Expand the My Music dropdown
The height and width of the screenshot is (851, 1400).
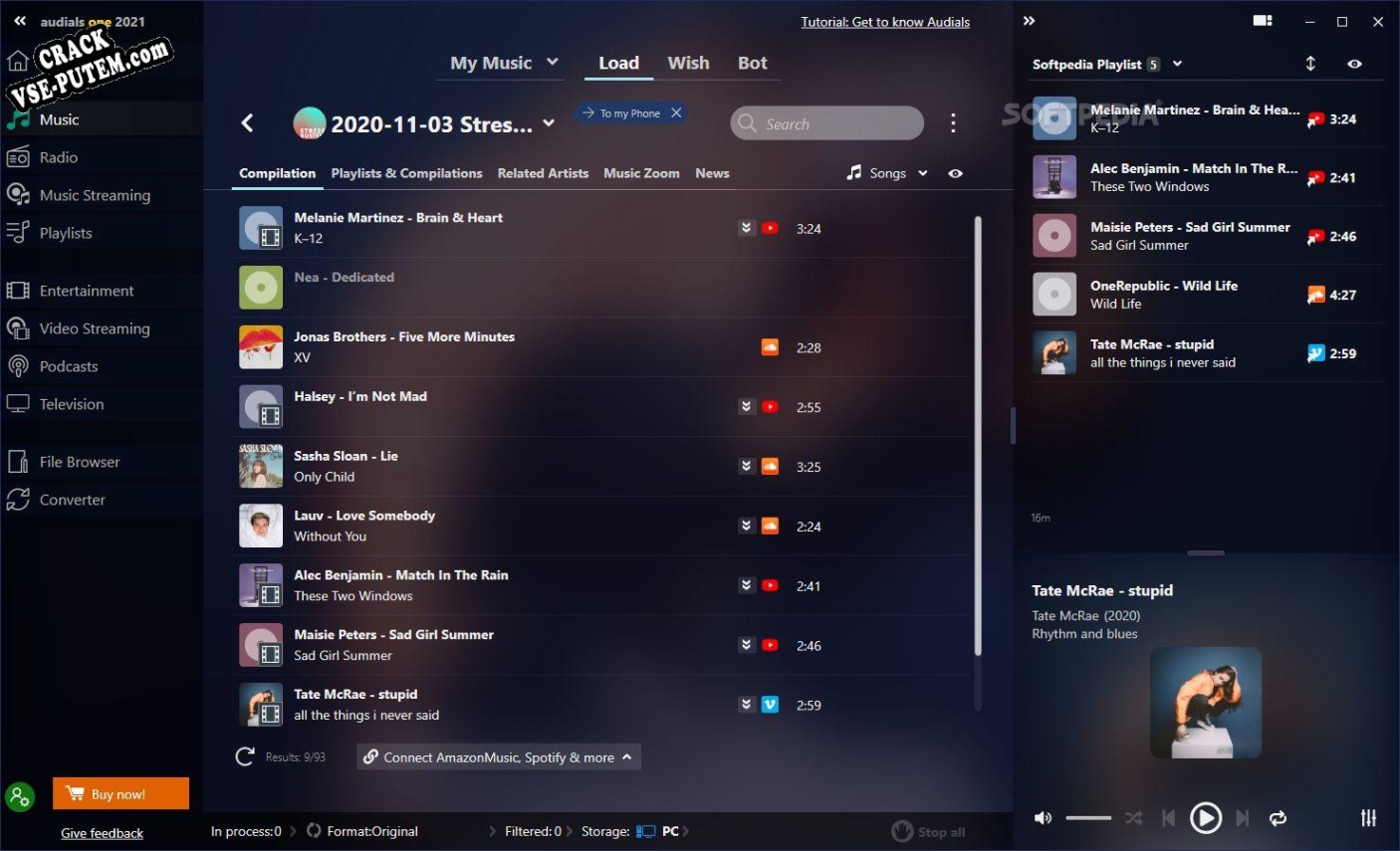[x=553, y=63]
